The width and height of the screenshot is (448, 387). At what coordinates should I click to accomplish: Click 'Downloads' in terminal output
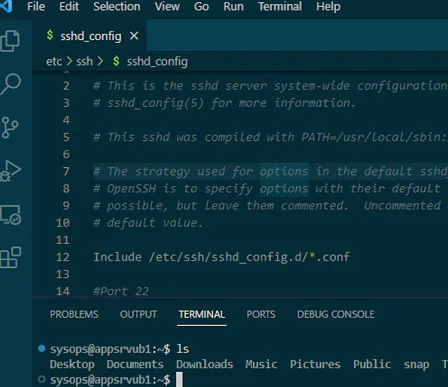tap(205, 364)
